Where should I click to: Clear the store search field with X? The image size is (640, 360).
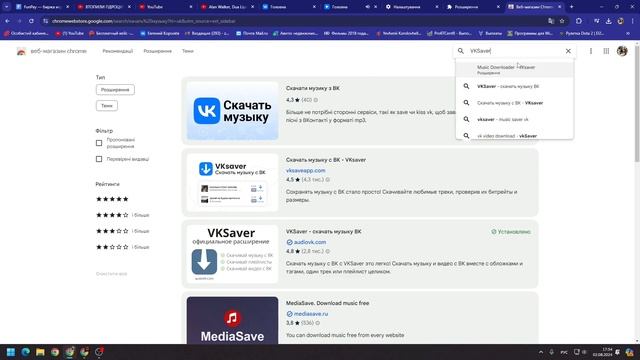click(x=568, y=51)
